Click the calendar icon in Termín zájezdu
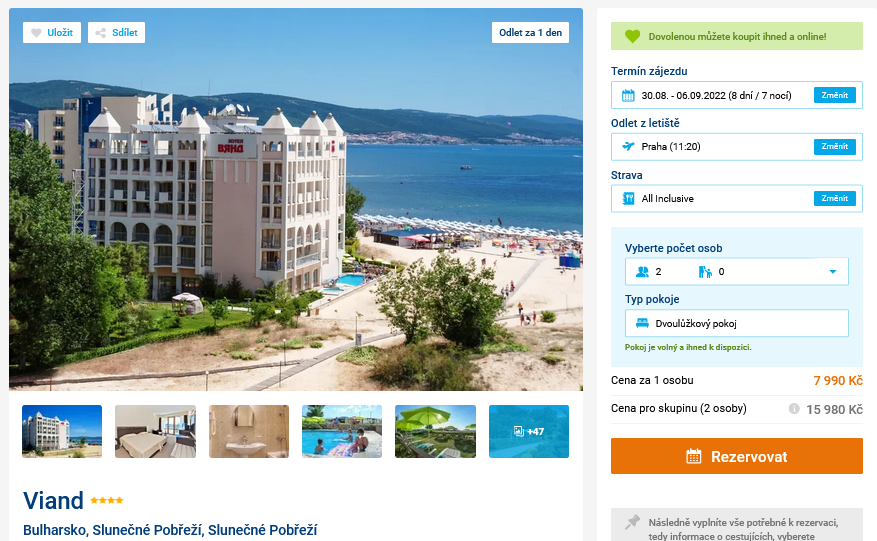Image resolution: width=877 pixels, height=541 pixels. click(x=628, y=96)
